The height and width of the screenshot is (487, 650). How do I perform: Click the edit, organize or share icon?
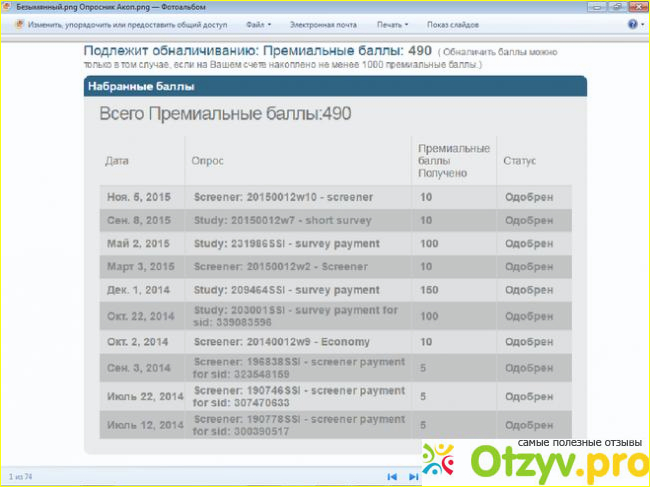click(x=20, y=24)
